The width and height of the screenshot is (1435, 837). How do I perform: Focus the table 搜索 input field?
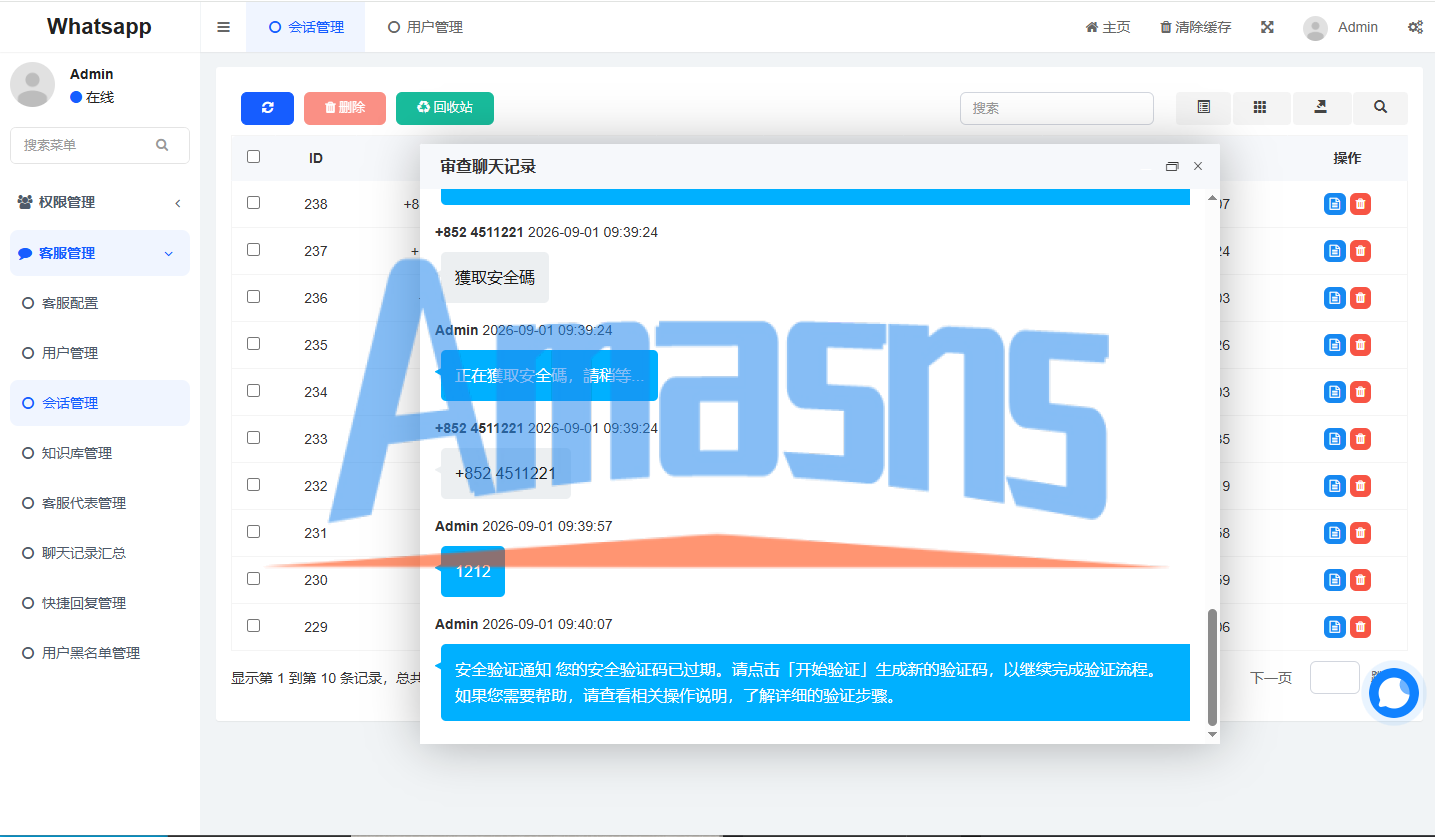[1057, 108]
